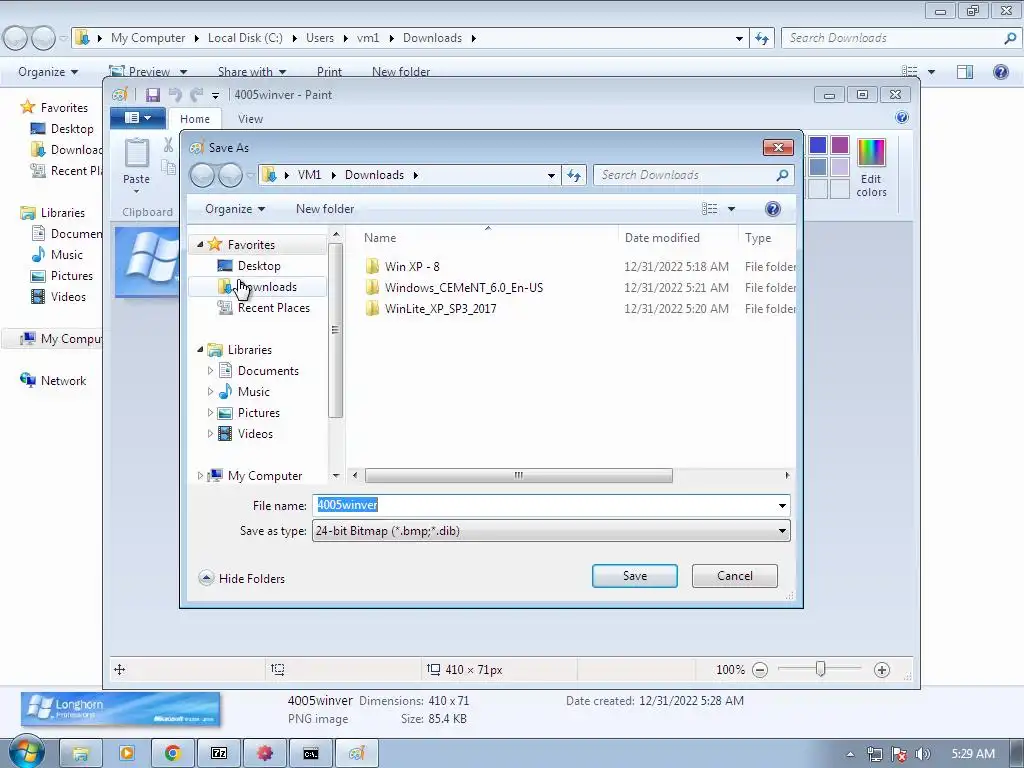This screenshot has width=1024, height=768.
Task: Open Edit colors in Paint
Action: coord(871,168)
